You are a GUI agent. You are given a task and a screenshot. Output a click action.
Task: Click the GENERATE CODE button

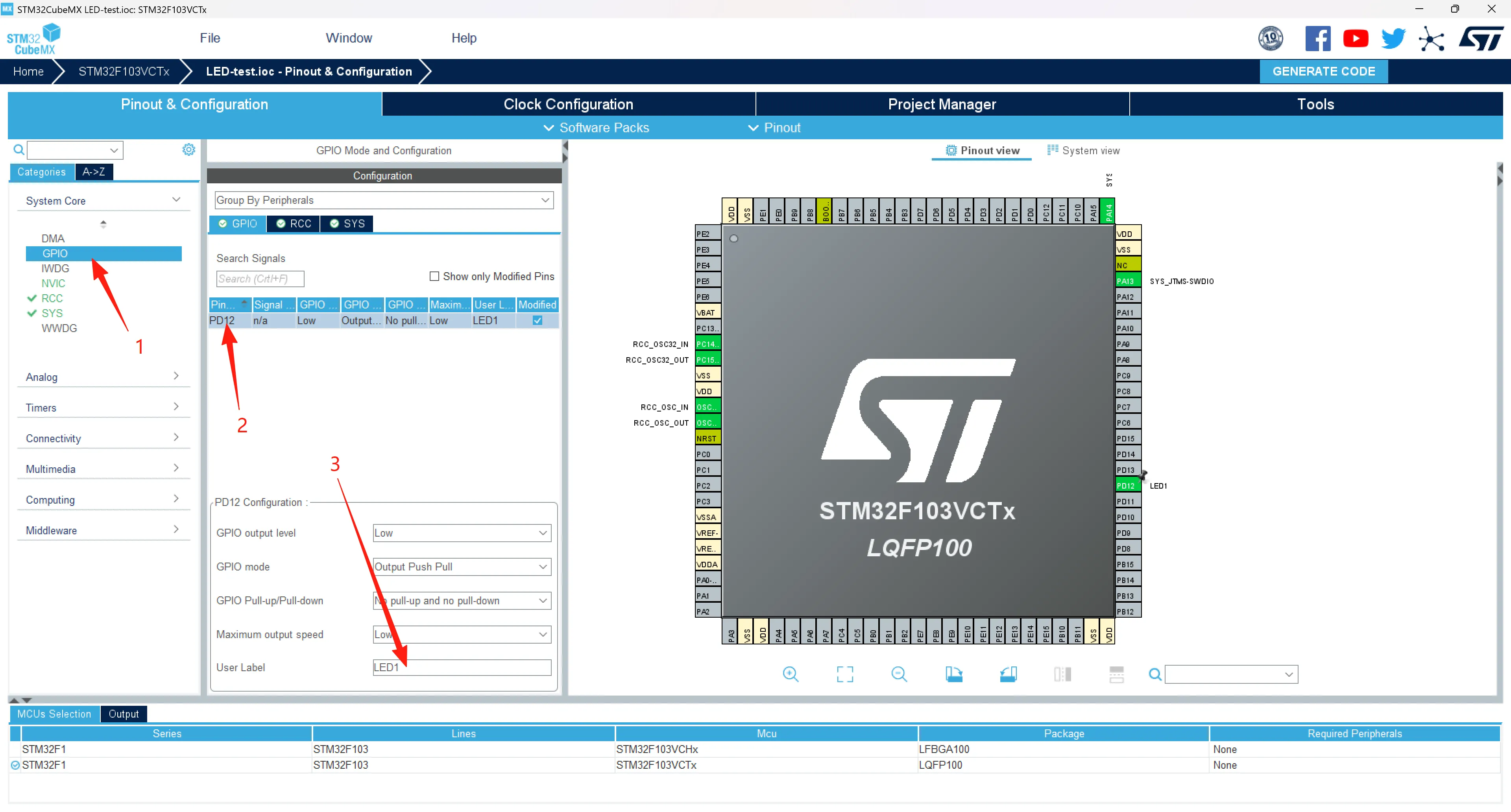pos(1323,72)
